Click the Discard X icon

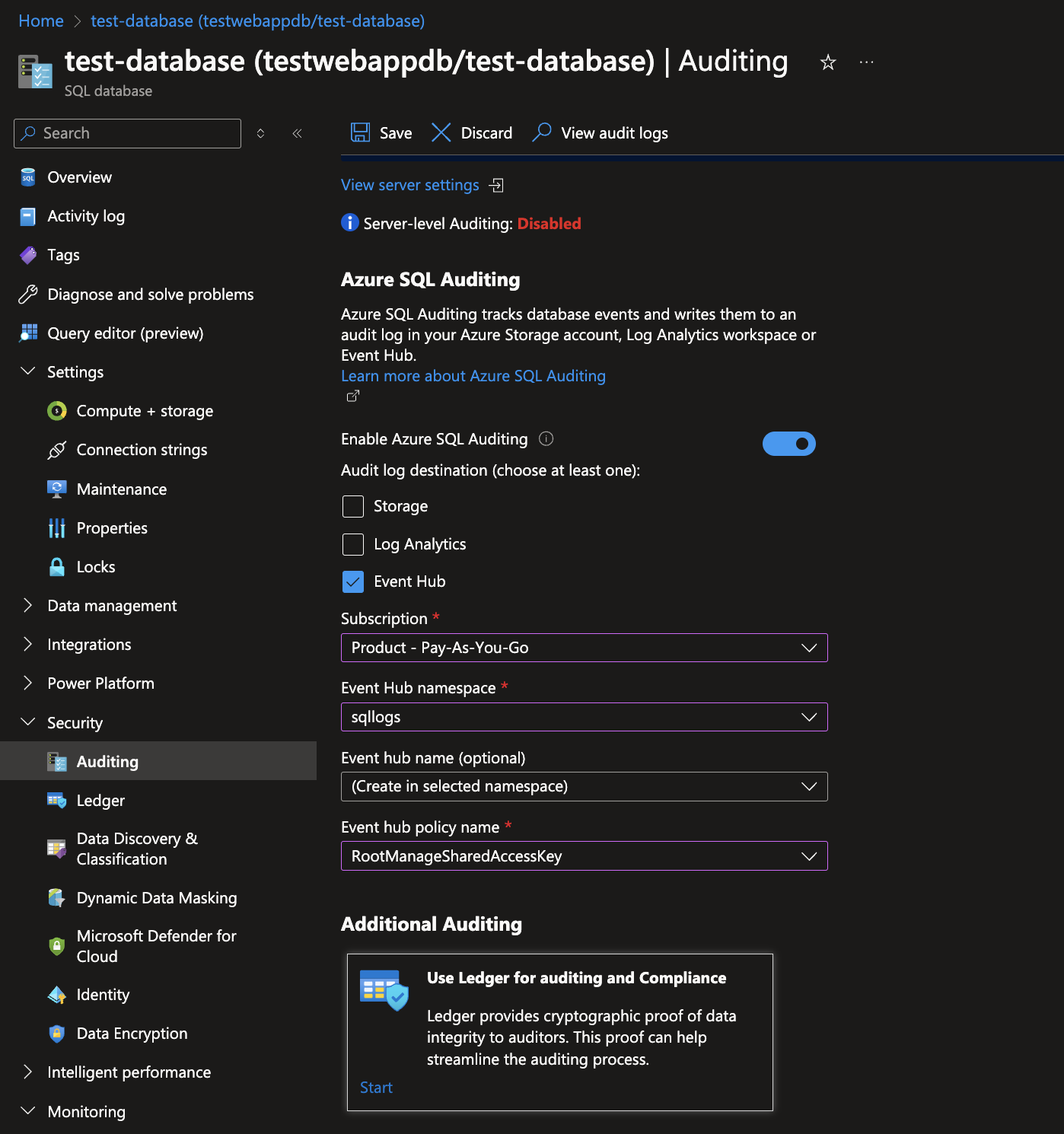441,132
